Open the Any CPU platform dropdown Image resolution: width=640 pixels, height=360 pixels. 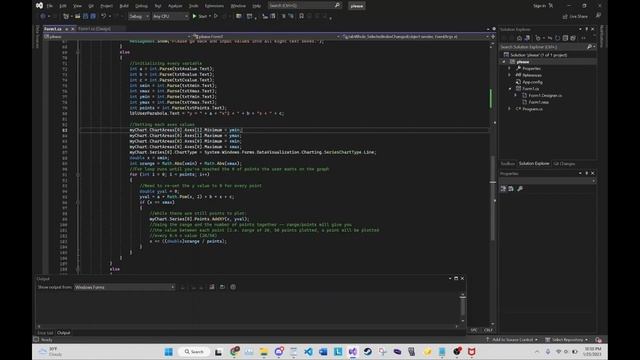[x=170, y=16]
